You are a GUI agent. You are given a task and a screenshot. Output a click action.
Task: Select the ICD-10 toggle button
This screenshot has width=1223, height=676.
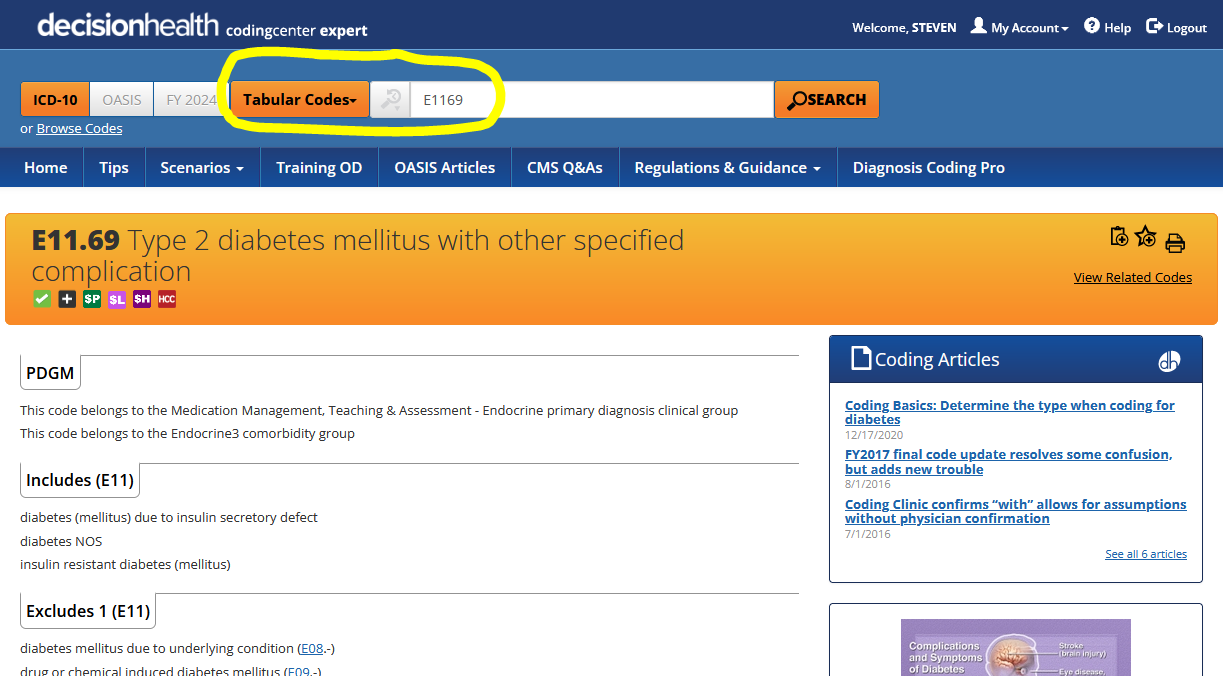coord(55,100)
